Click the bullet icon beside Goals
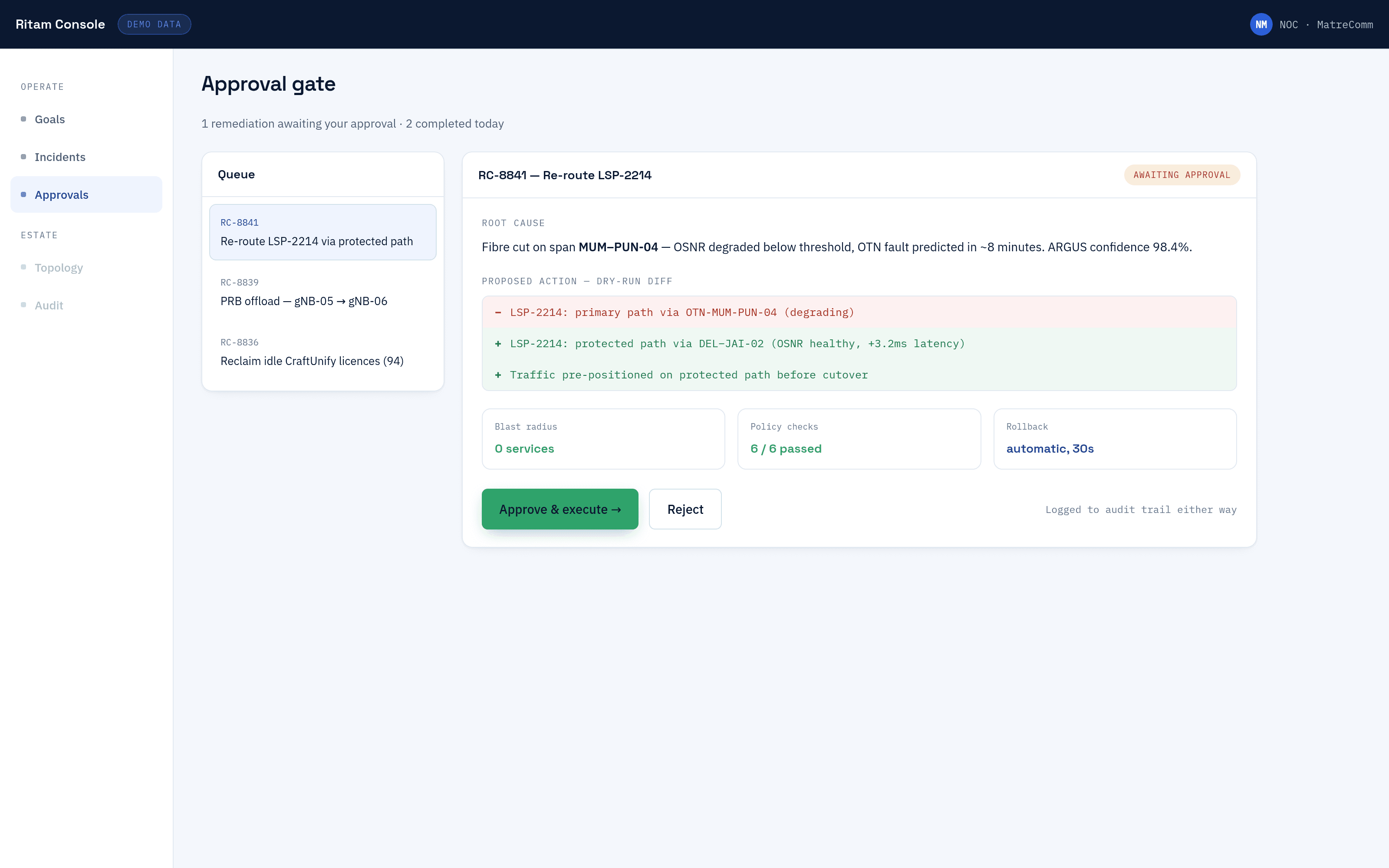The image size is (1389, 868). coord(23,119)
